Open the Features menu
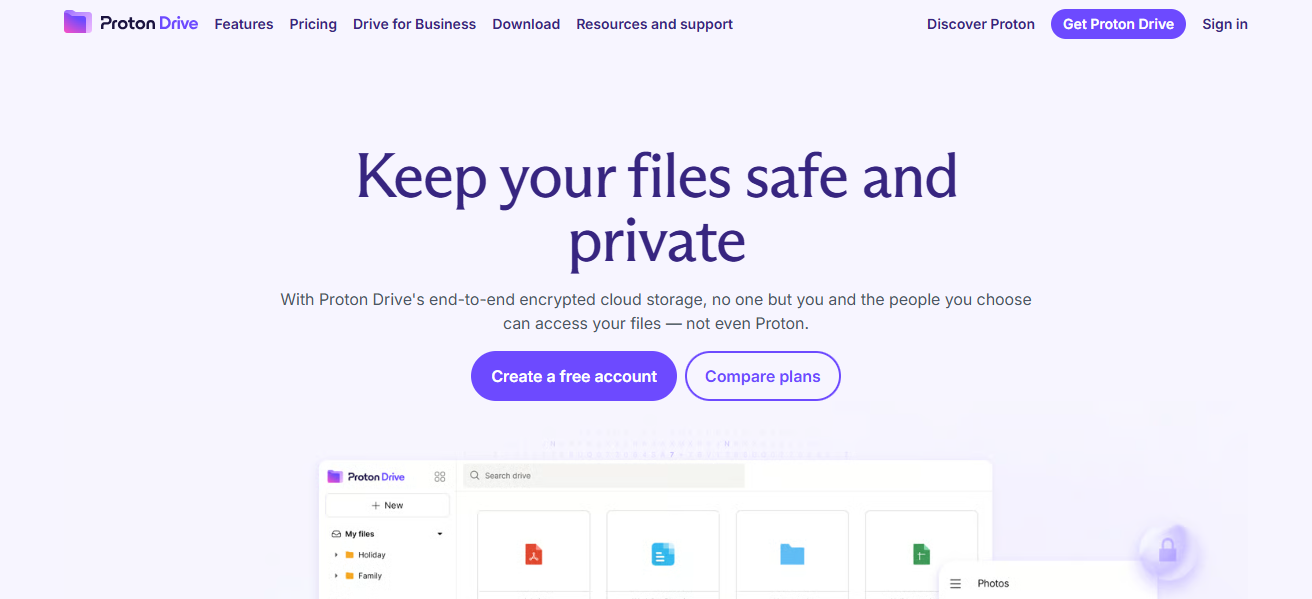 tap(244, 24)
